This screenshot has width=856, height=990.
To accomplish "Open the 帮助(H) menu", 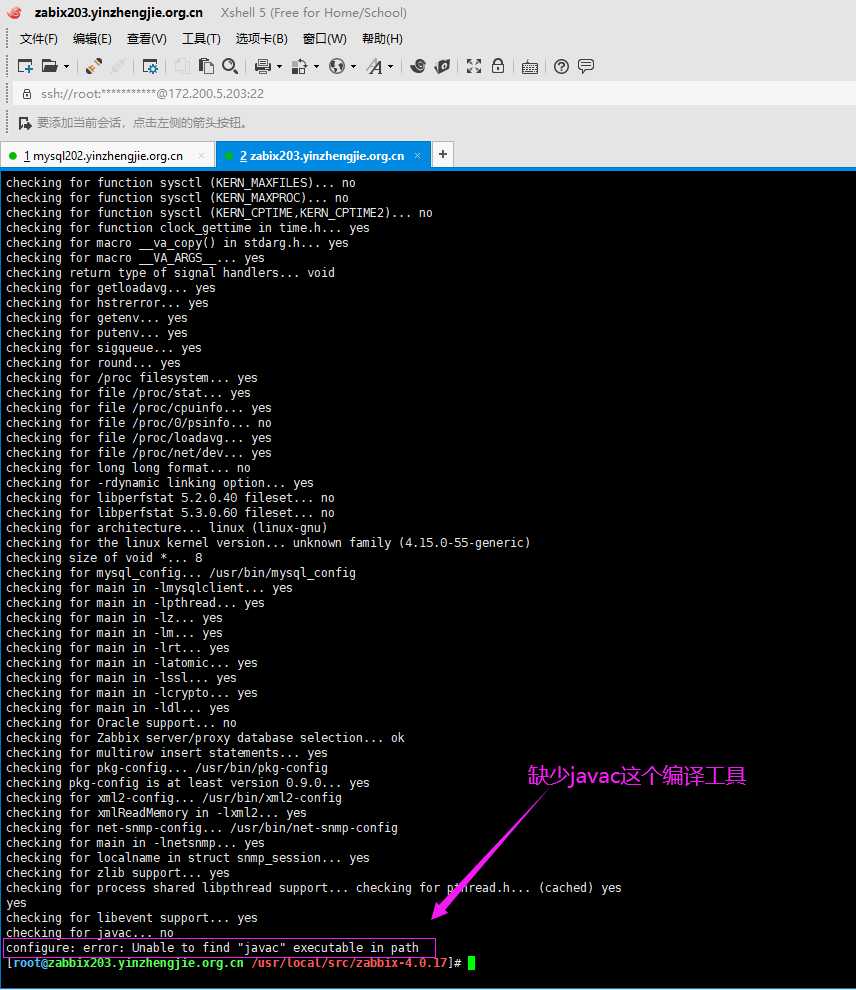I will 382,39.
